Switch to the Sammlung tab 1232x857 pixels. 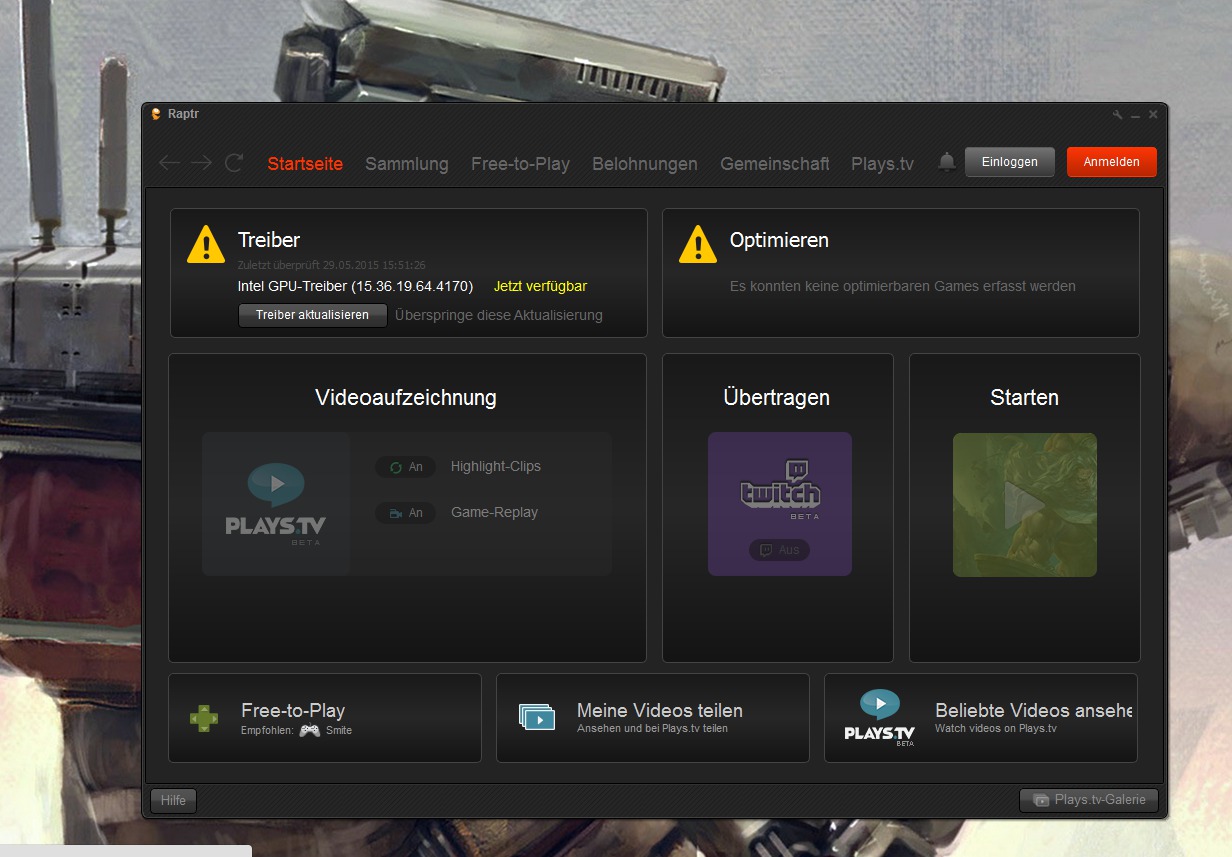(407, 164)
